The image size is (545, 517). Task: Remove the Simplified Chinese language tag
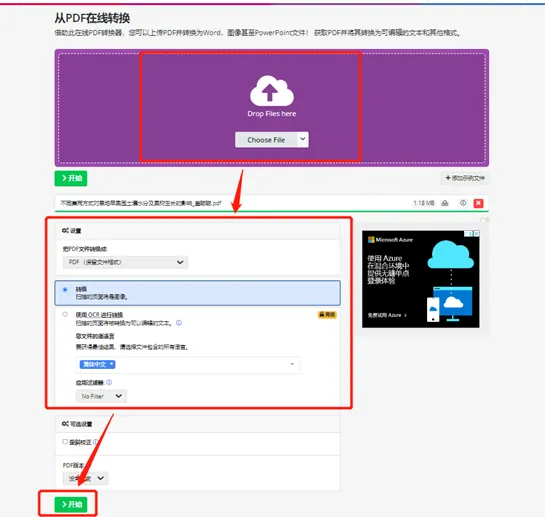click(x=111, y=364)
